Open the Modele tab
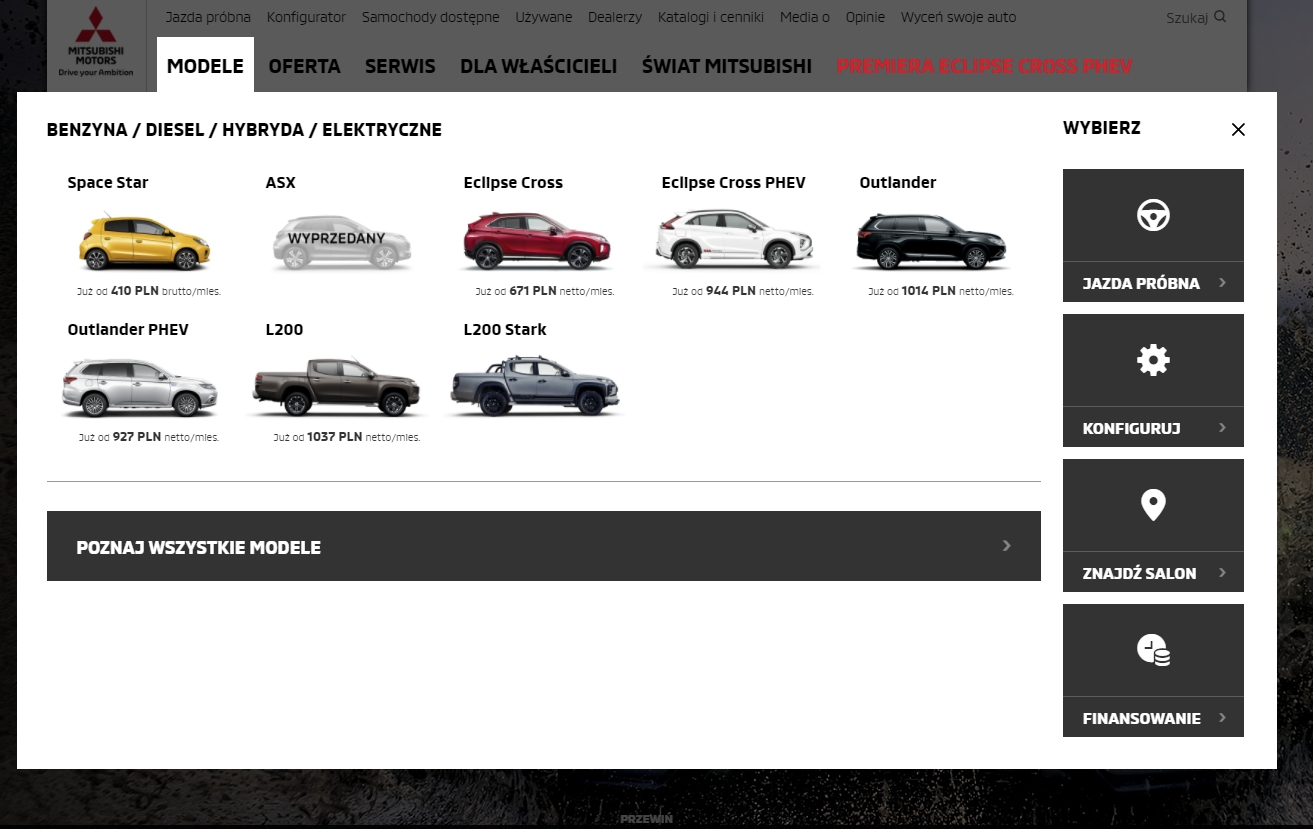1313x829 pixels. [205, 66]
